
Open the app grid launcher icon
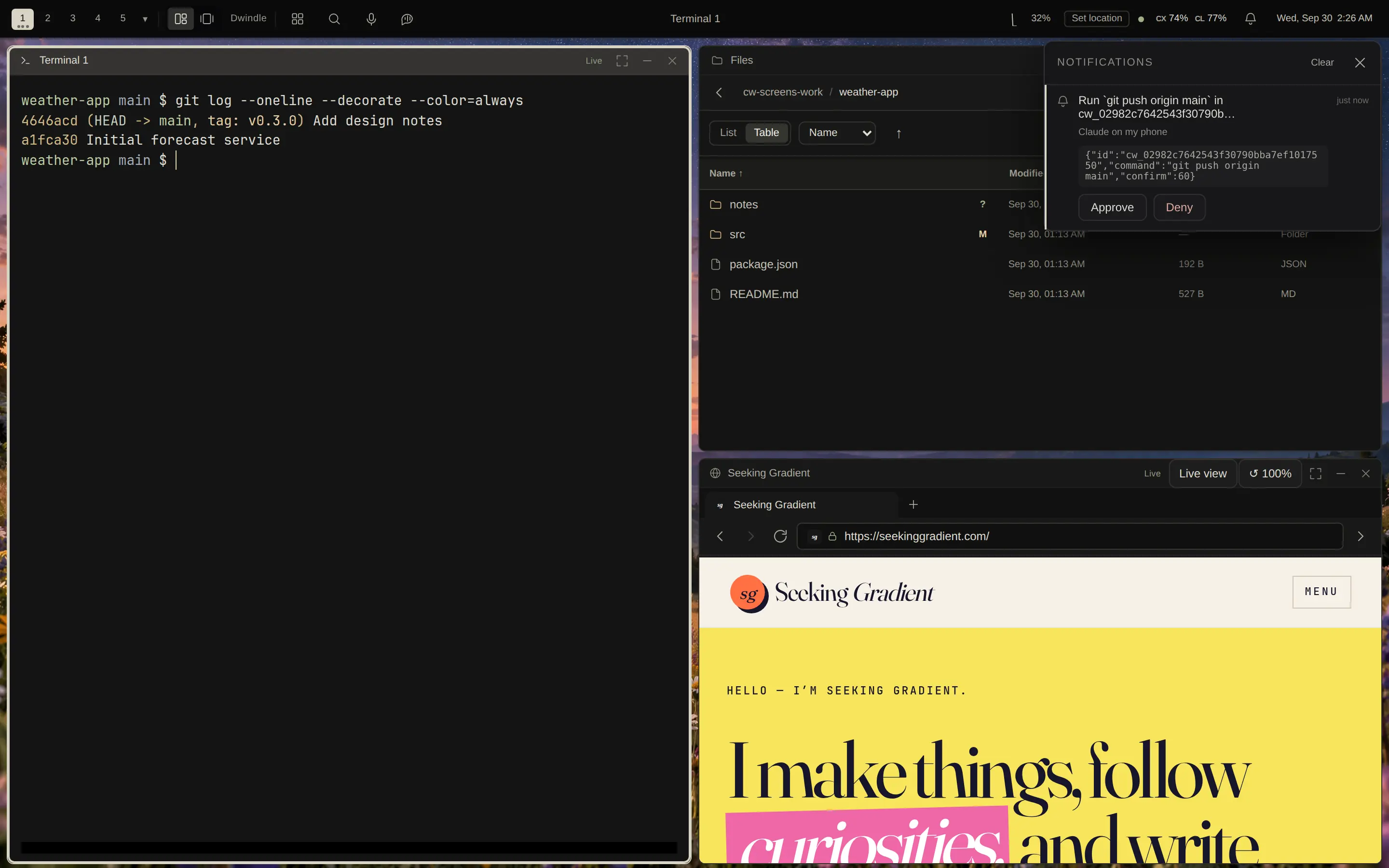click(x=297, y=19)
